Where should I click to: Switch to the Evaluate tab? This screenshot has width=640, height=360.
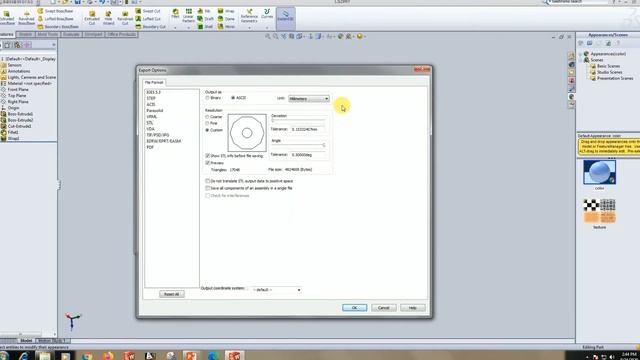(71, 35)
